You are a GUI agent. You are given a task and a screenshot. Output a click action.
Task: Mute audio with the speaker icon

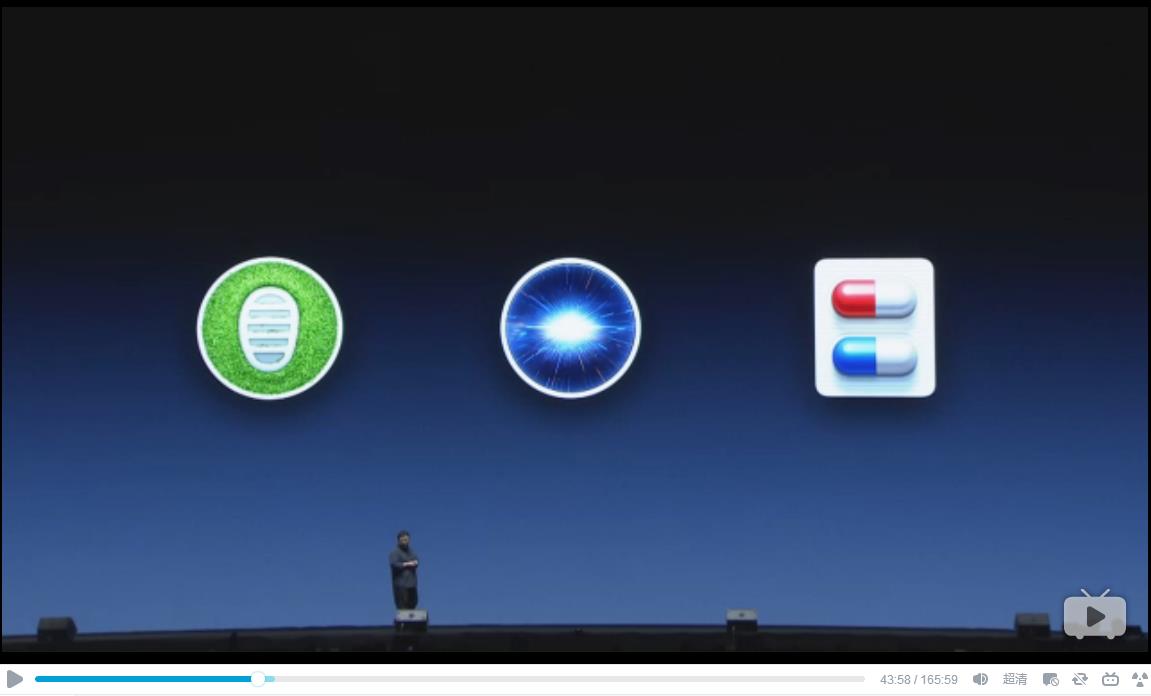click(x=980, y=679)
